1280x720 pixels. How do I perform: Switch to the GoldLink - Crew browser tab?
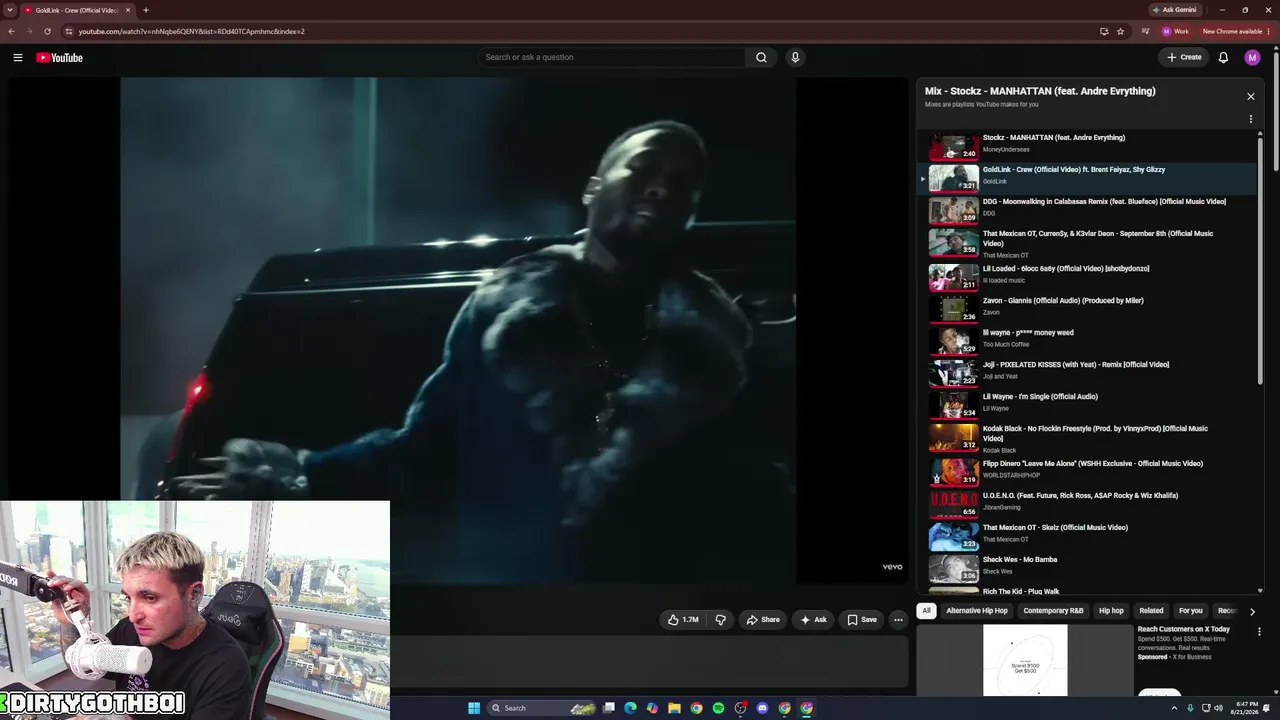pos(78,10)
